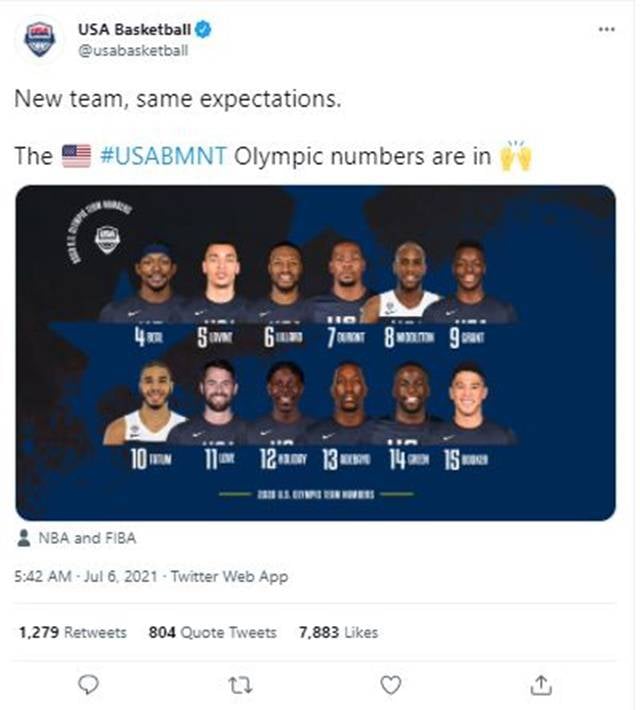
Task: Click the 5:42 AM Jul 6, 2021 timestamp
Action: [86, 576]
